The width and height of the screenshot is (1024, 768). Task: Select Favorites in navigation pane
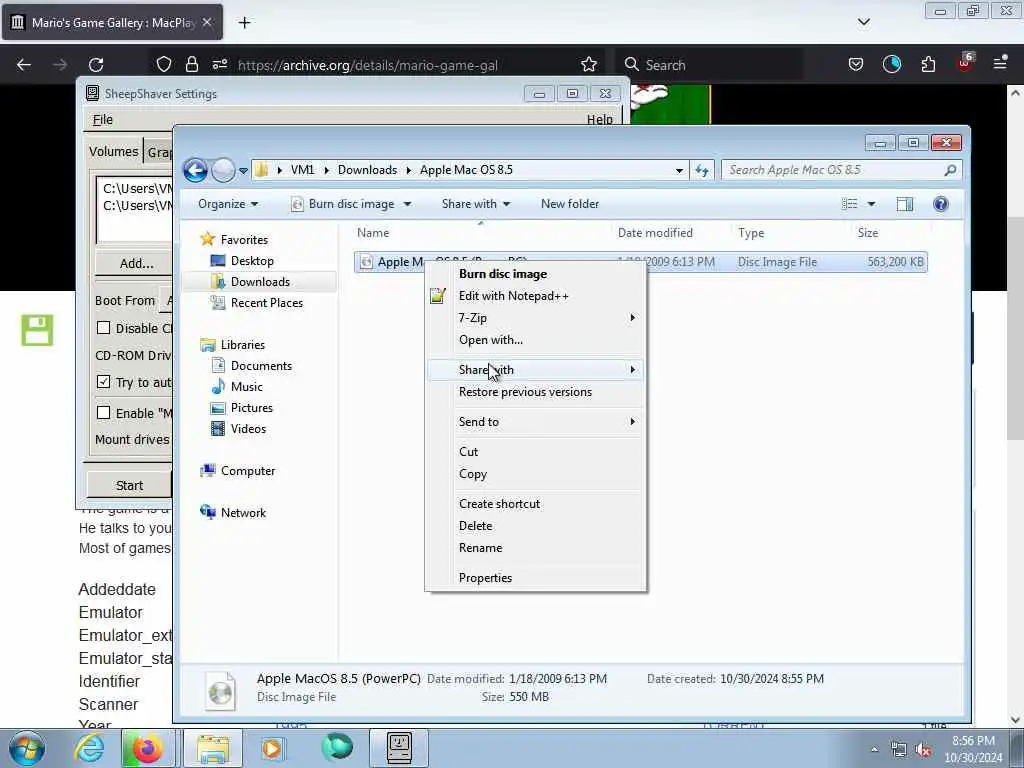(x=244, y=240)
